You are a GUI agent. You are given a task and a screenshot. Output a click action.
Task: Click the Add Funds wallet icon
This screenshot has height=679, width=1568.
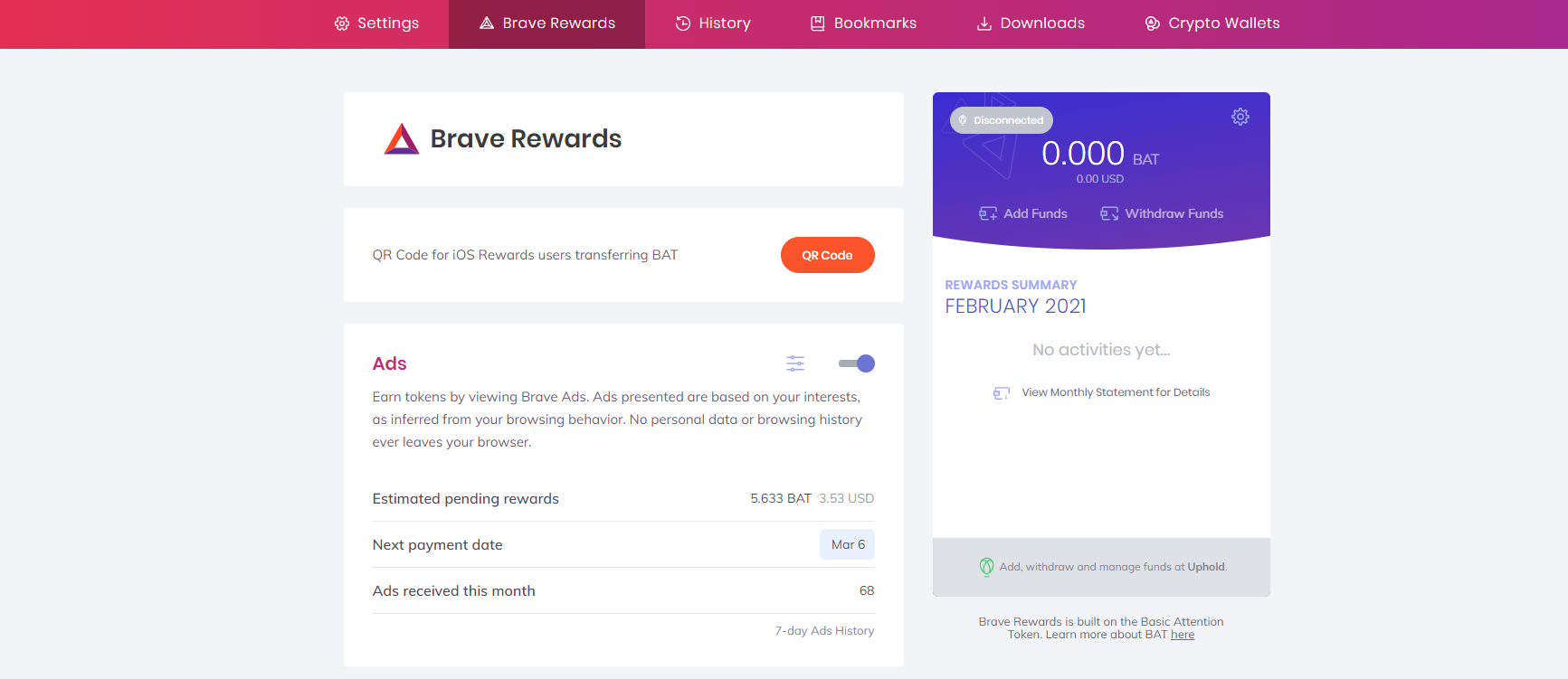(988, 213)
